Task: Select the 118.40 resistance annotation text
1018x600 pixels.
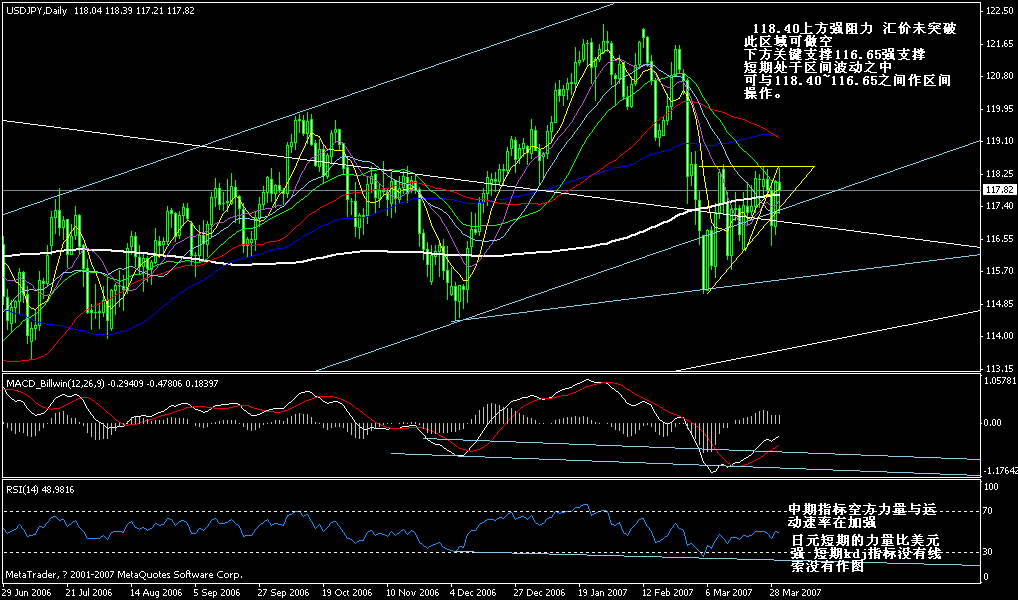Action: click(854, 29)
